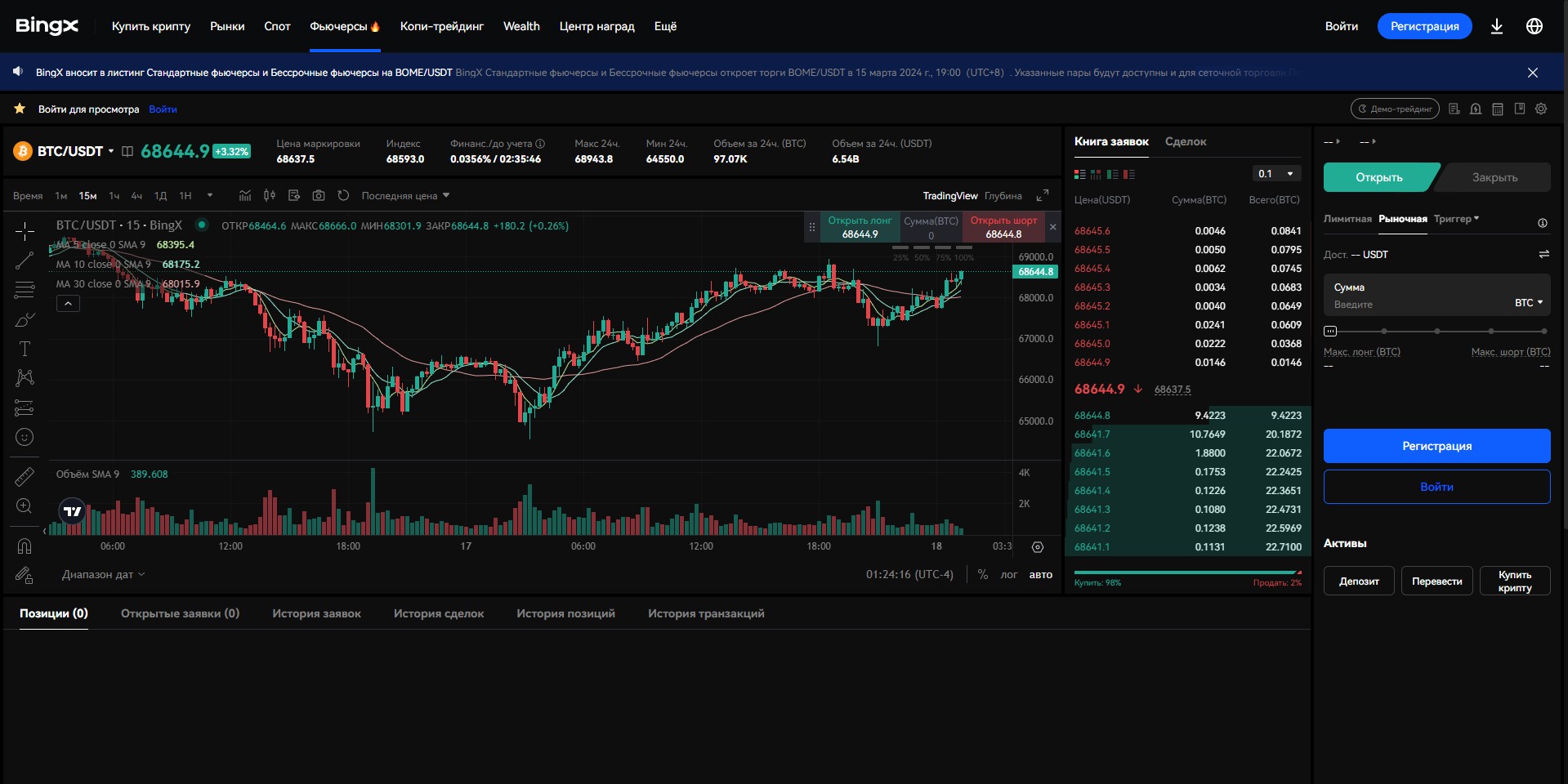Select the ruler measure tool
This screenshot has height=784, width=1568.
[x=25, y=476]
